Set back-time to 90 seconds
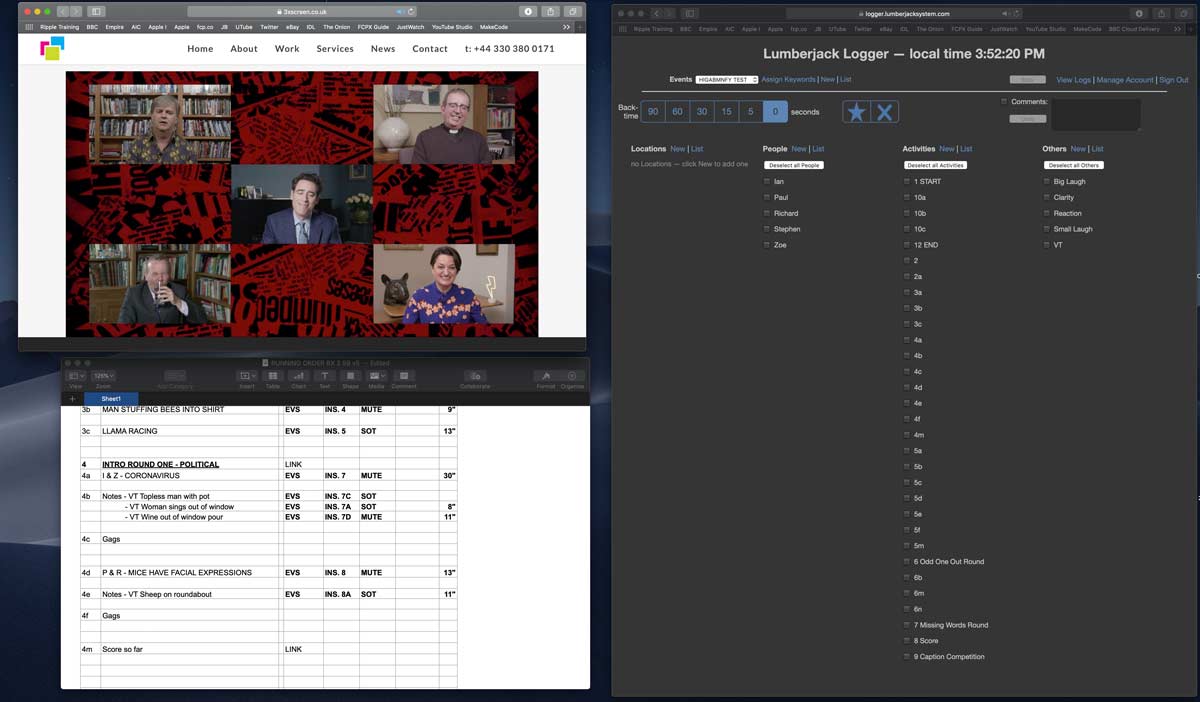 pos(653,112)
